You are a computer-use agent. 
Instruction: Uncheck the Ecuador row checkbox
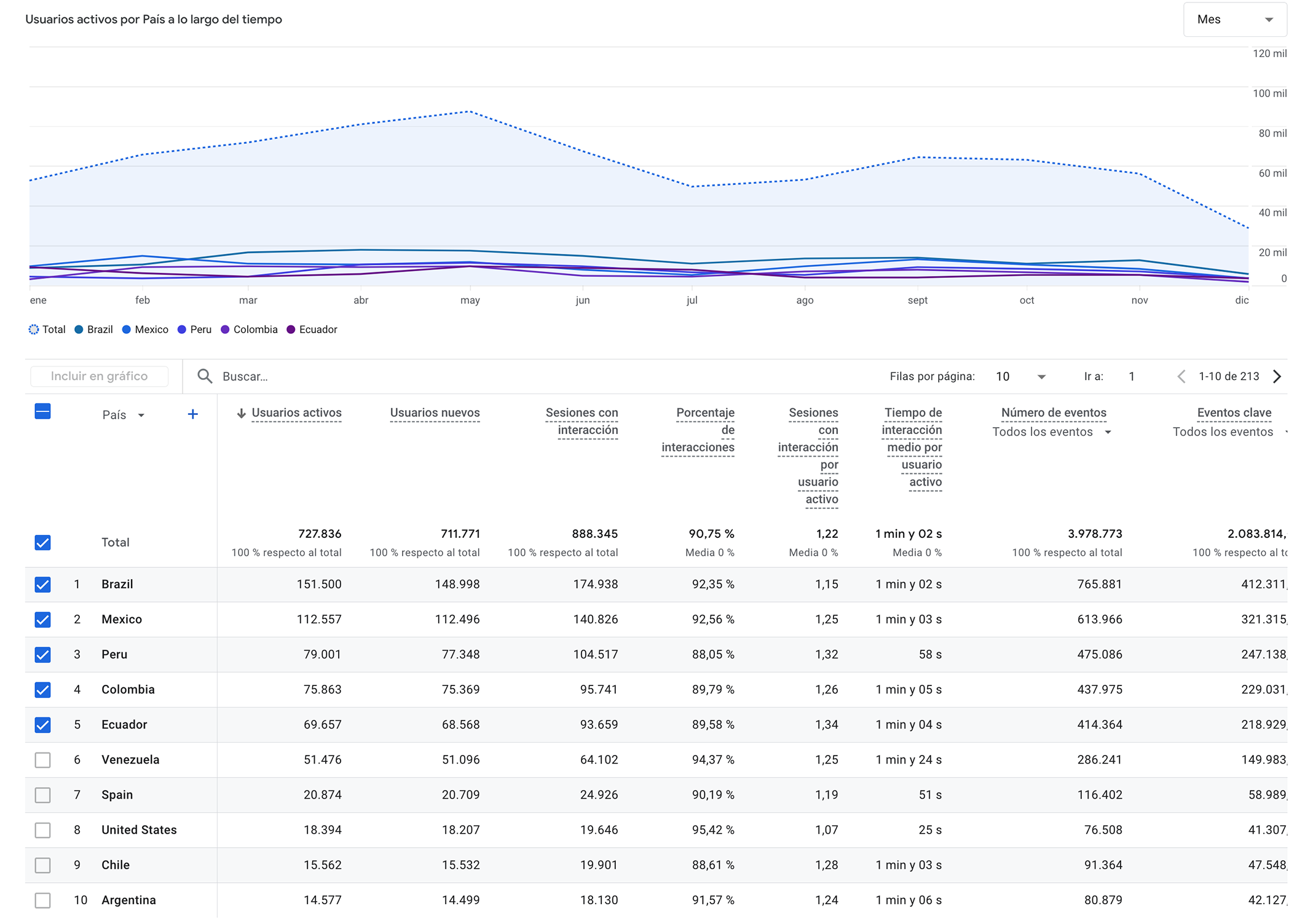(x=42, y=724)
